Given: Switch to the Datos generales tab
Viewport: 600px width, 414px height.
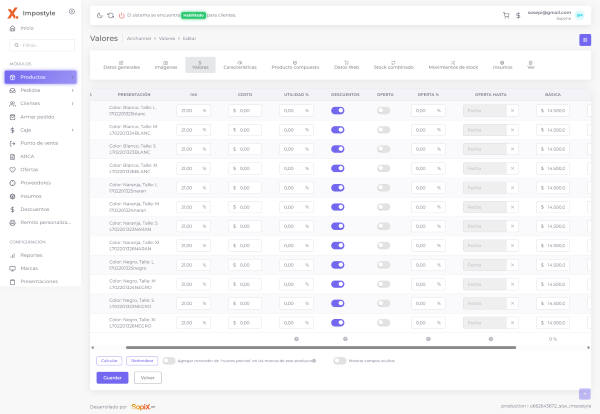Looking at the screenshot, I should [x=122, y=65].
